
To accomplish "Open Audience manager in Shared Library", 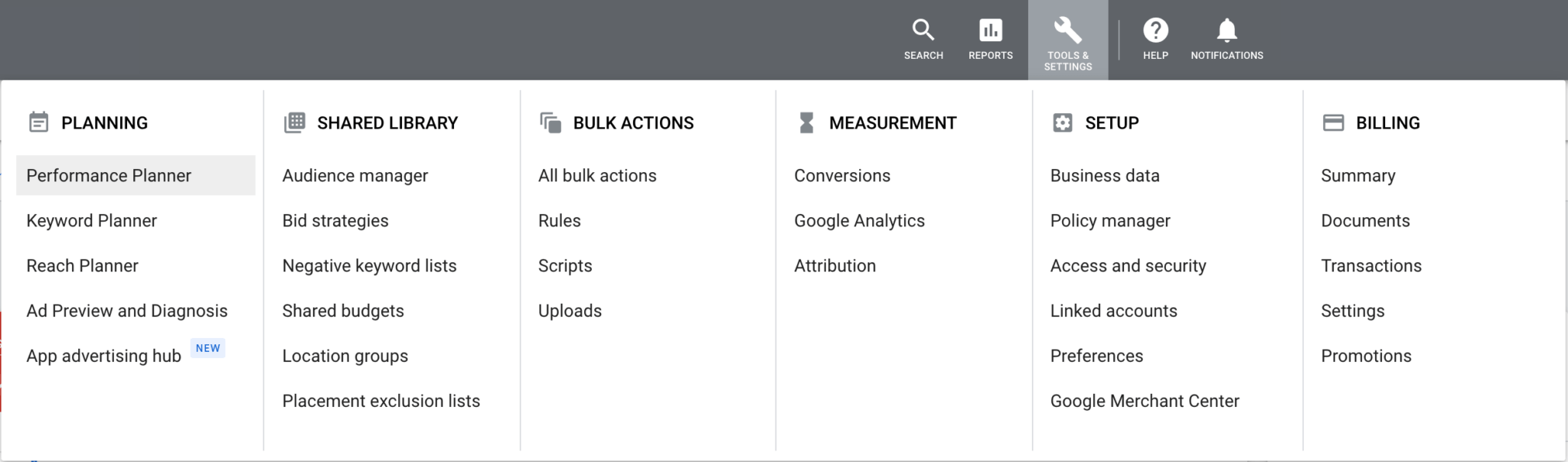I will click(x=354, y=175).
